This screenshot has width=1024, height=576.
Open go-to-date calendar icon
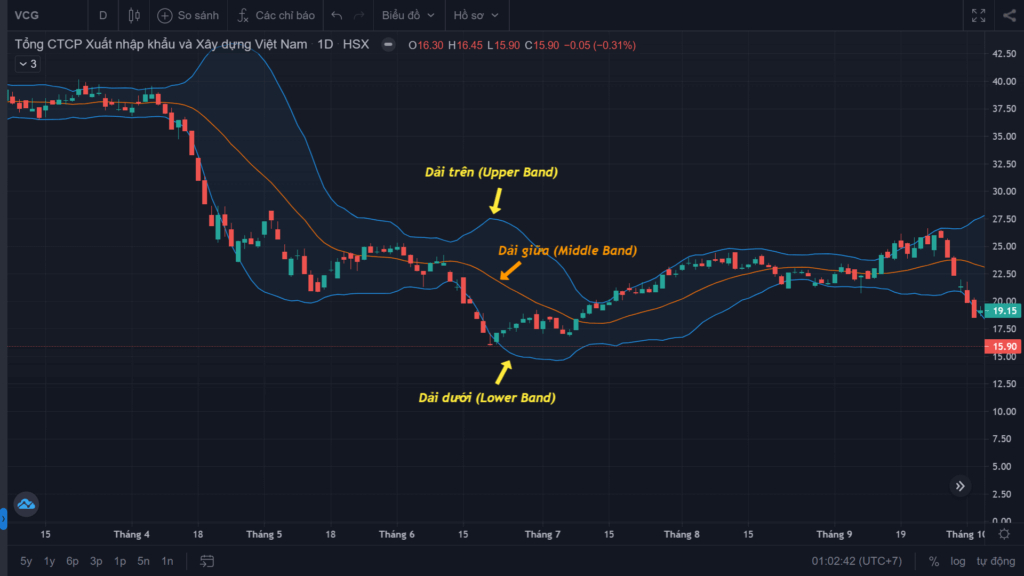pos(207,561)
